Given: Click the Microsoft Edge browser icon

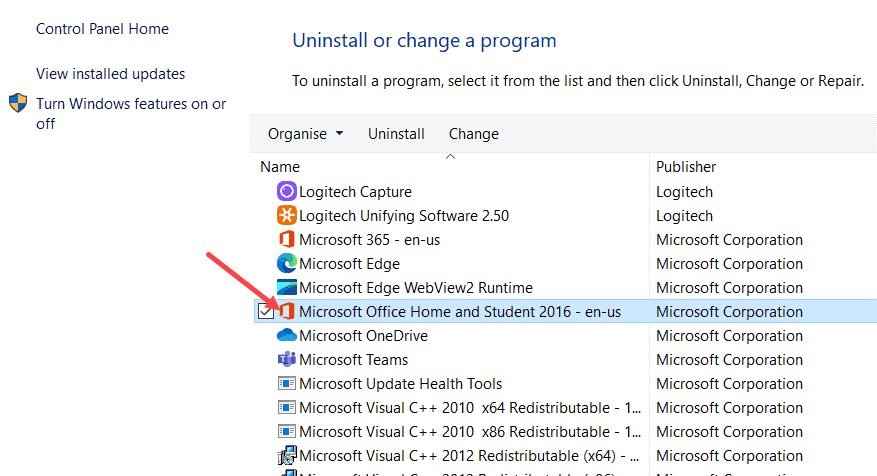Looking at the screenshot, I should pos(286,263).
